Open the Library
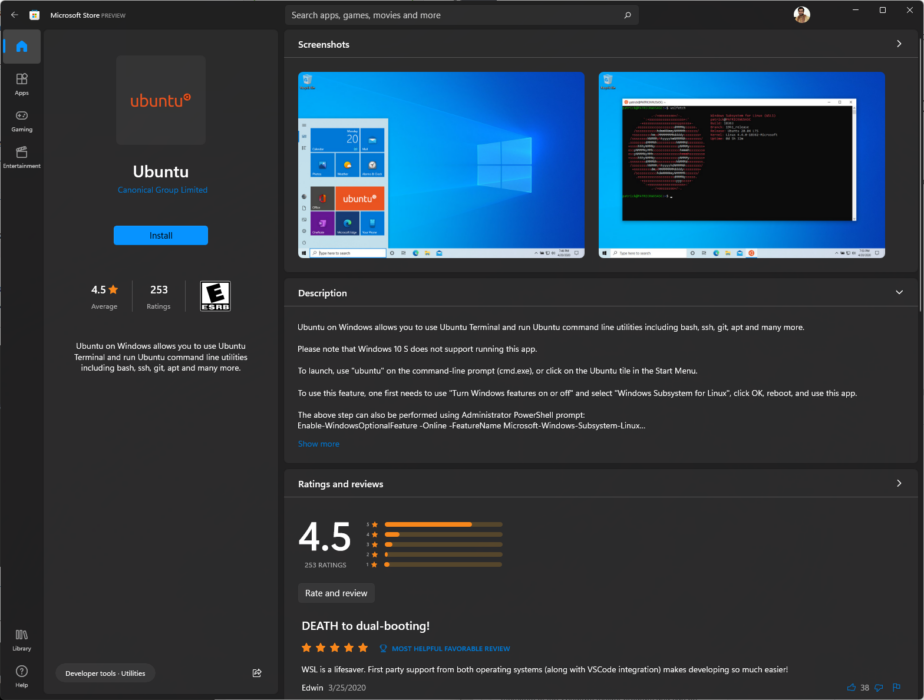924x700 pixels. tap(21, 638)
